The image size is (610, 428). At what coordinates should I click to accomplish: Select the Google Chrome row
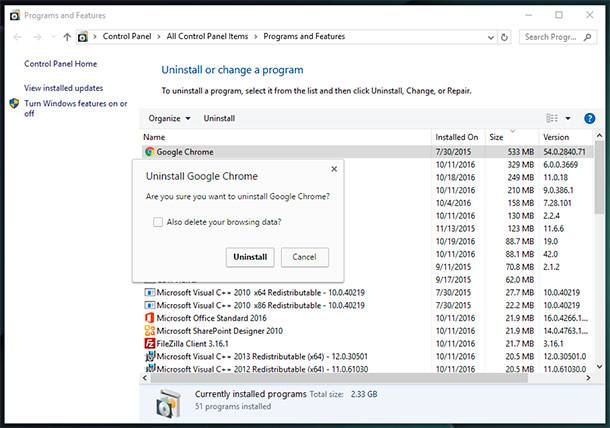coord(368,152)
